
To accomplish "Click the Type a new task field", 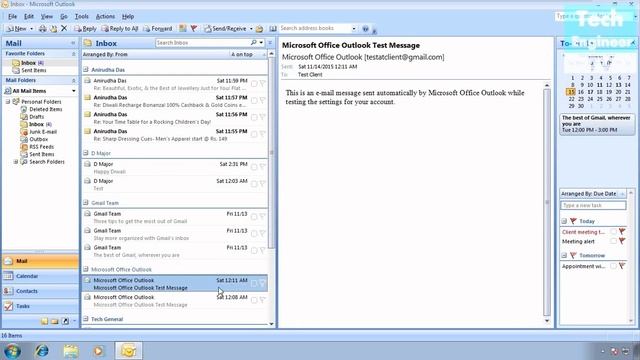I will pos(593,205).
